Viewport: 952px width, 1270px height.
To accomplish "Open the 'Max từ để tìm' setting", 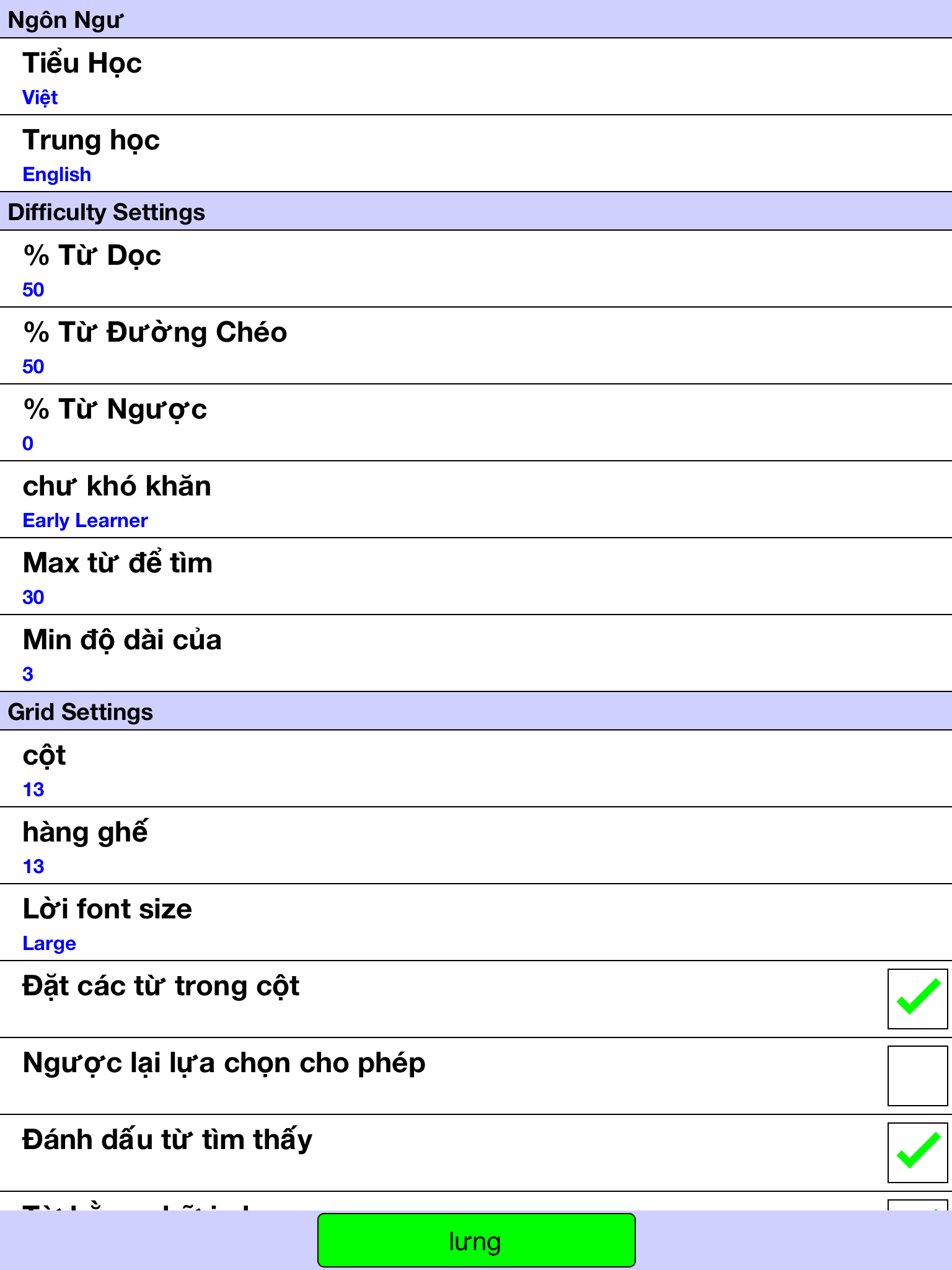I will [476, 576].
